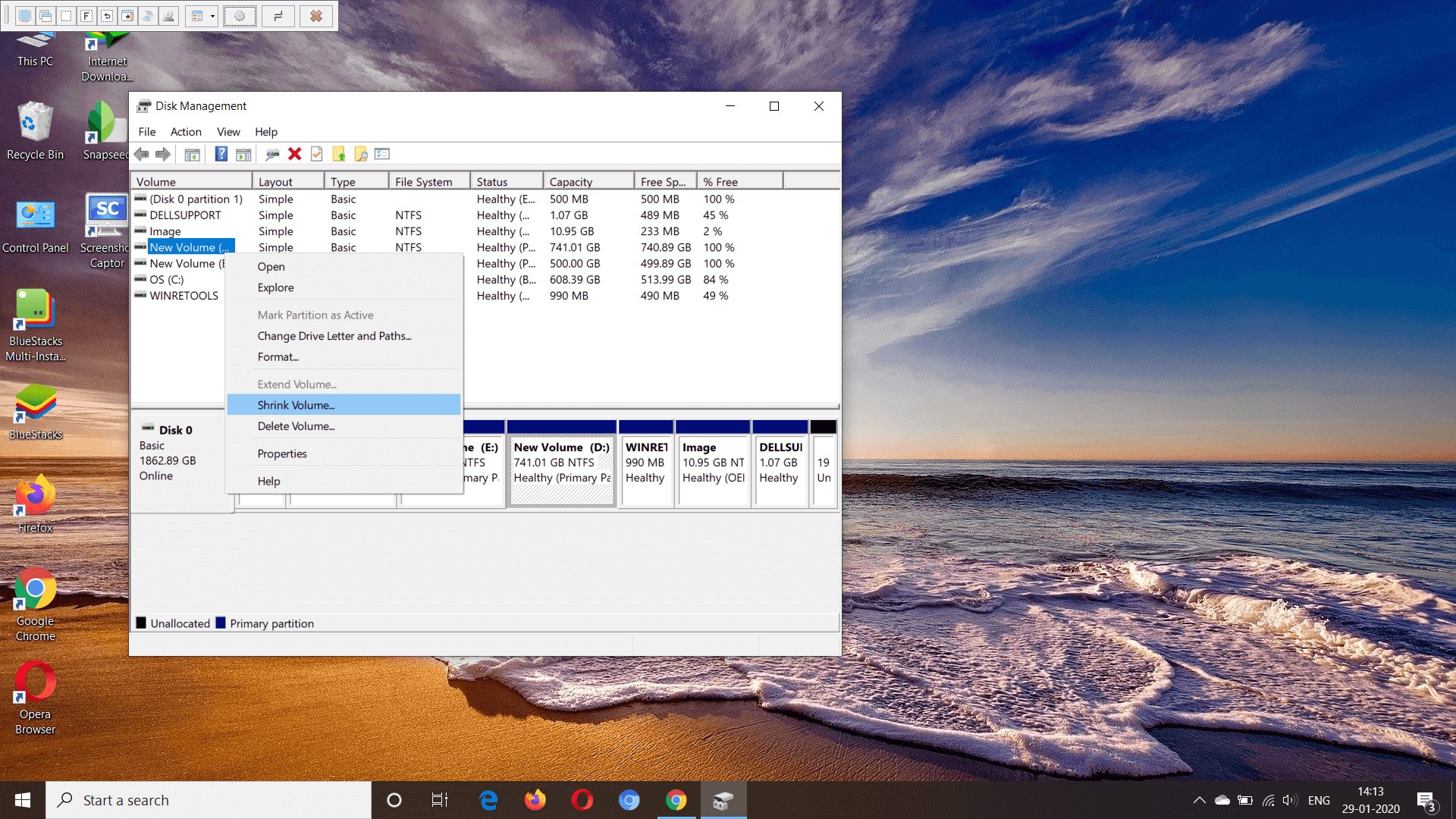Click the full screen capture monitor icon
This screenshot has height=819, width=1456.
(x=25, y=16)
